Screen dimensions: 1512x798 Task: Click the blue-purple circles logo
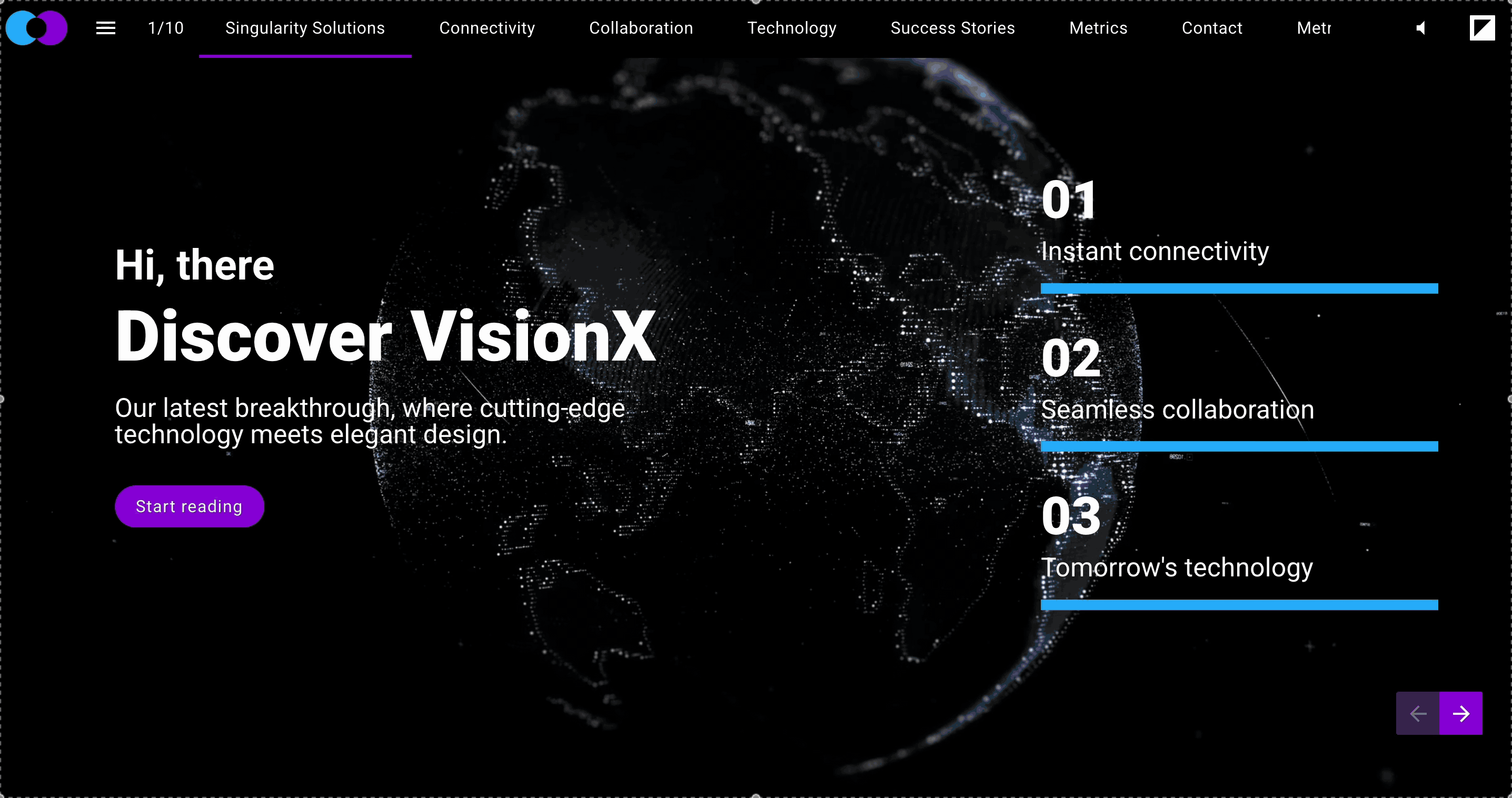(36, 27)
